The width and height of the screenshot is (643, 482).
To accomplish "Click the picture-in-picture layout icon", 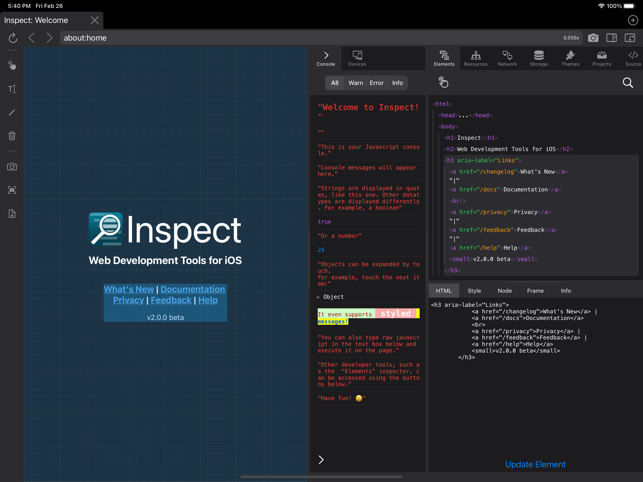I will (630, 38).
